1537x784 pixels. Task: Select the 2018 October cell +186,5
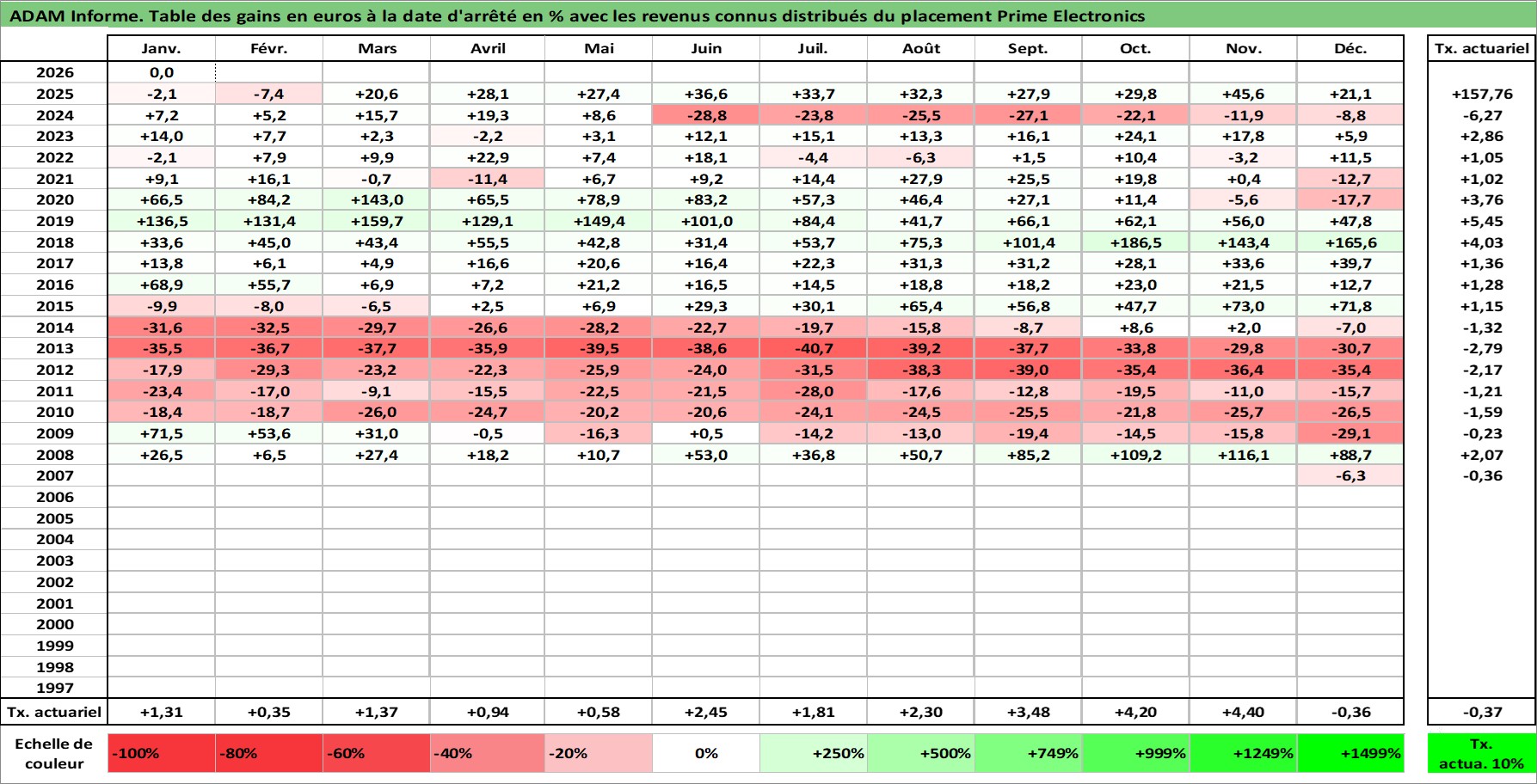pyautogui.click(x=1135, y=242)
